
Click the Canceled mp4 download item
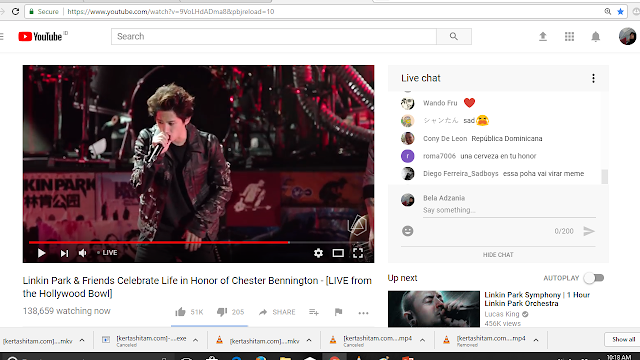click(378, 340)
